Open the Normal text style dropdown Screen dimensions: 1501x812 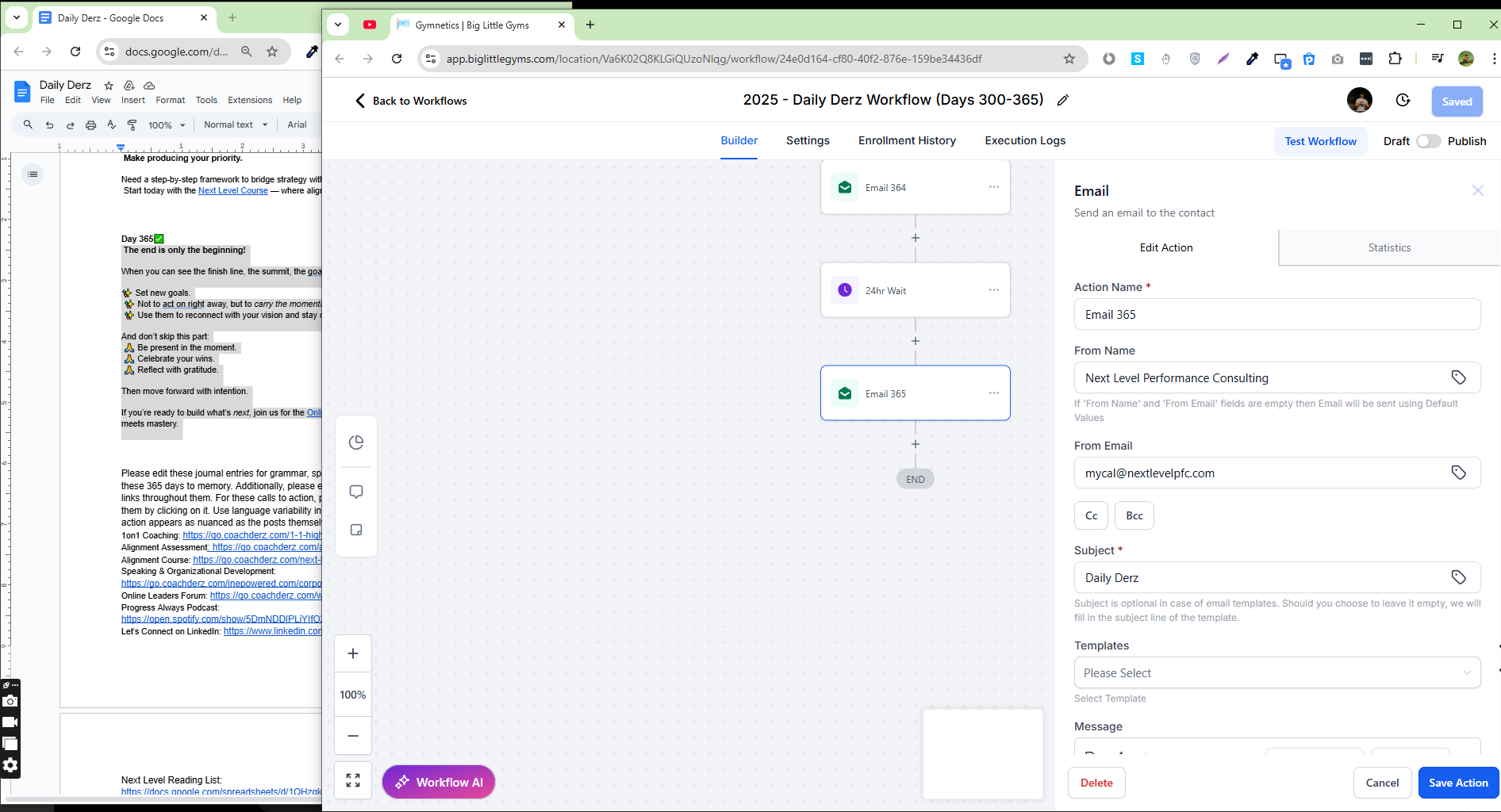[x=236, y=124]
